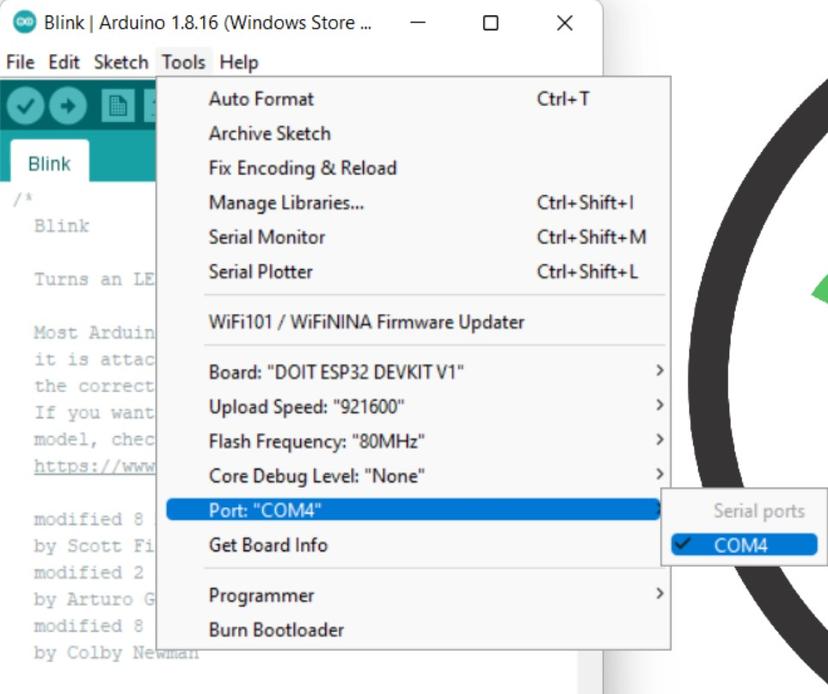
Task: Click the Arduino logo in title bar
Action: tap(25, 22)
